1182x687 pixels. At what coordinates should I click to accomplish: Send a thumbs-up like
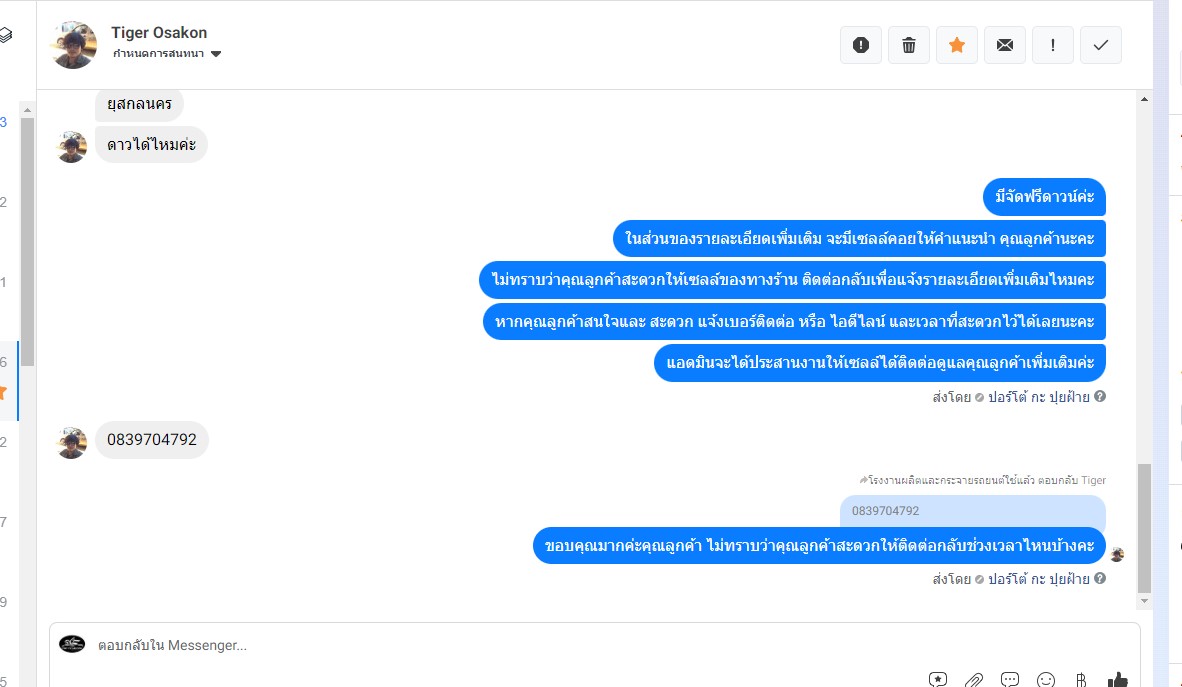(1117, 679)
